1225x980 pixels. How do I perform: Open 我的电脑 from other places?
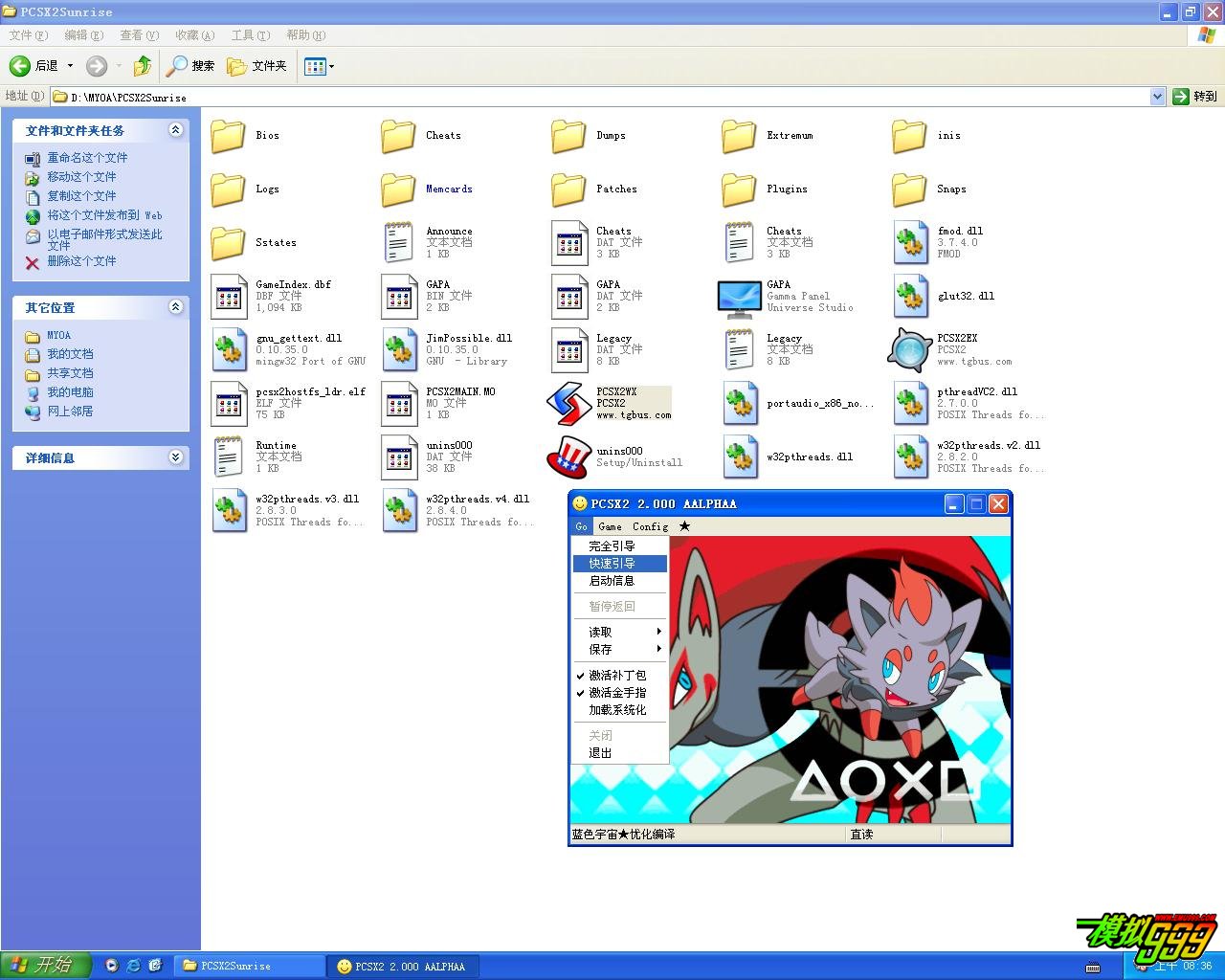(x=70, y=391)
